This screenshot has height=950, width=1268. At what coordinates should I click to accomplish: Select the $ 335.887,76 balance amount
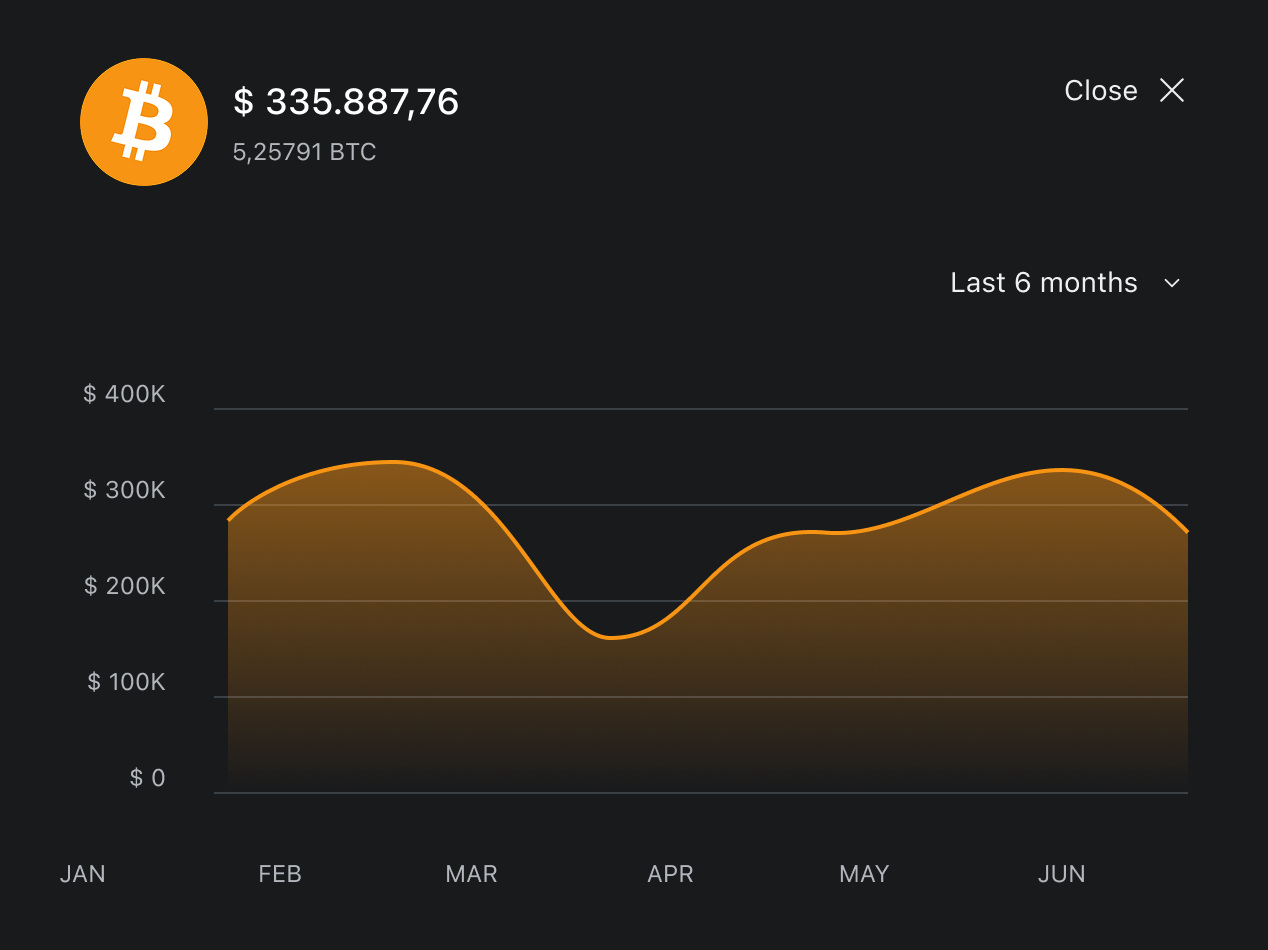point(346,102)
